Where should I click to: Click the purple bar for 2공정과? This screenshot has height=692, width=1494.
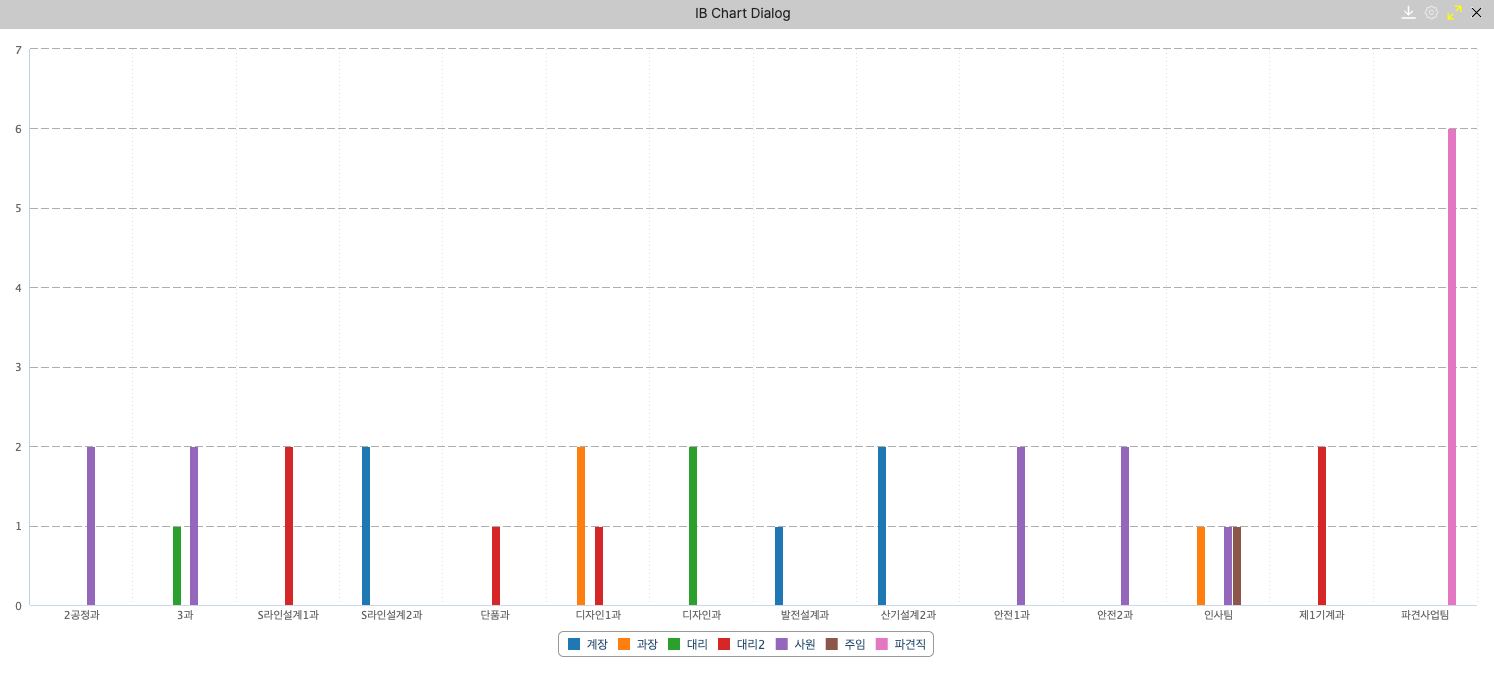(x=91, y=525)
